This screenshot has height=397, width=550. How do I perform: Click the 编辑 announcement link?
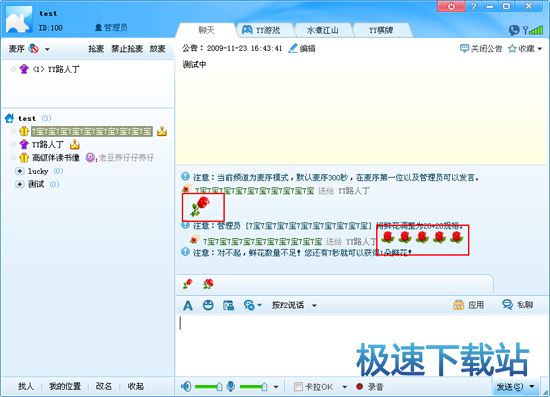(x=308, y=48)
